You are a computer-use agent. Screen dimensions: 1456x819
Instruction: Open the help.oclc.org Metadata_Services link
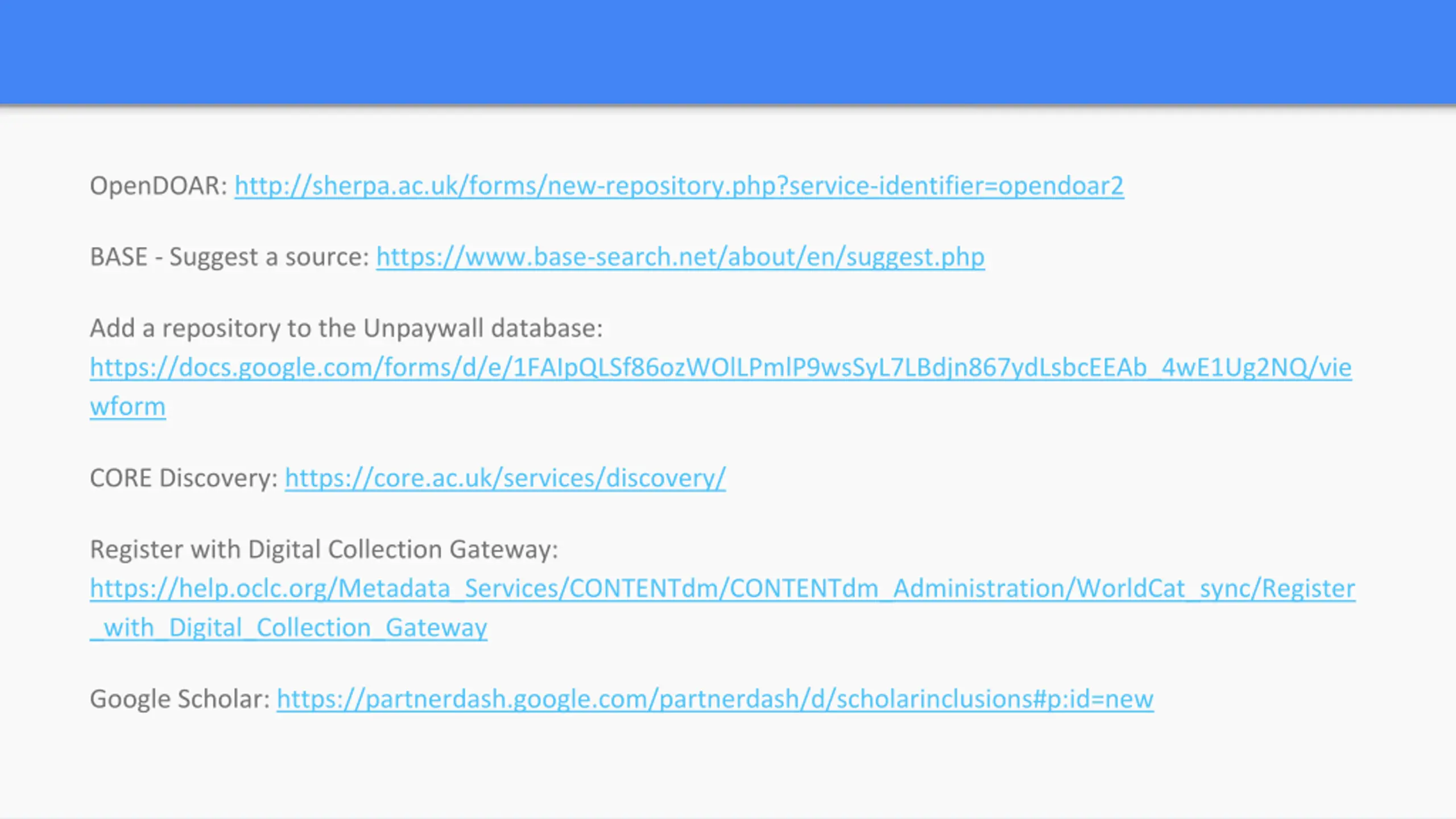click(722, 589)
